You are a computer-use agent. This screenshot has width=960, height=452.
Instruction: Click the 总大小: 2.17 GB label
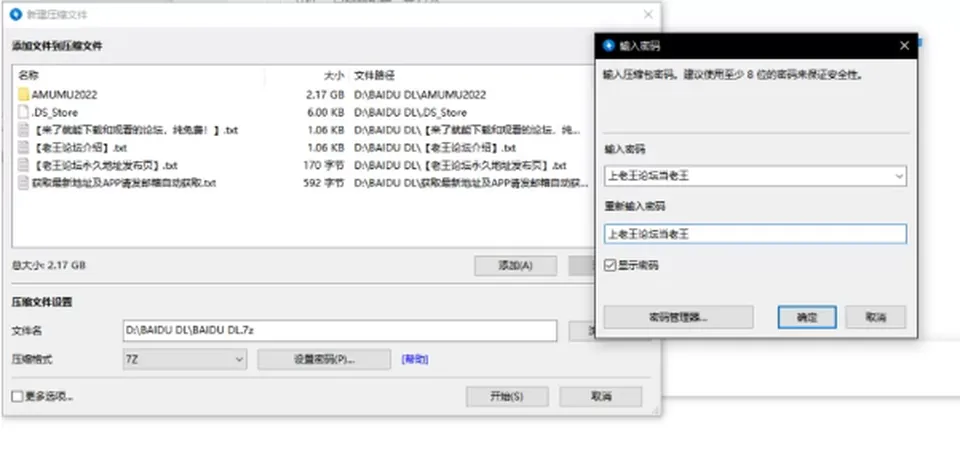(48, 266)
